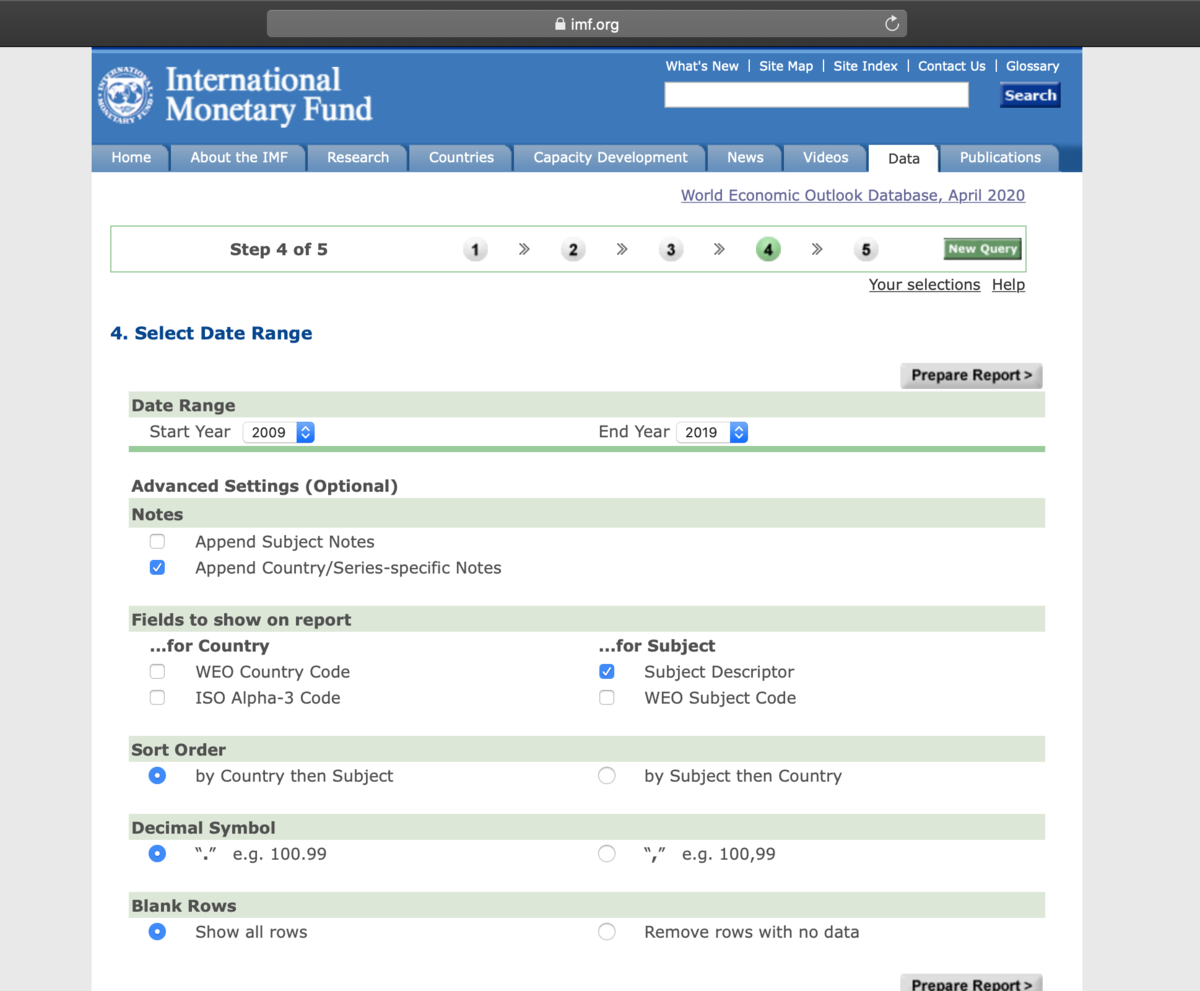Viewport: 1200px width, 991px height.
Task: Enable WEO Country Code field
Action: click(157, 672)
